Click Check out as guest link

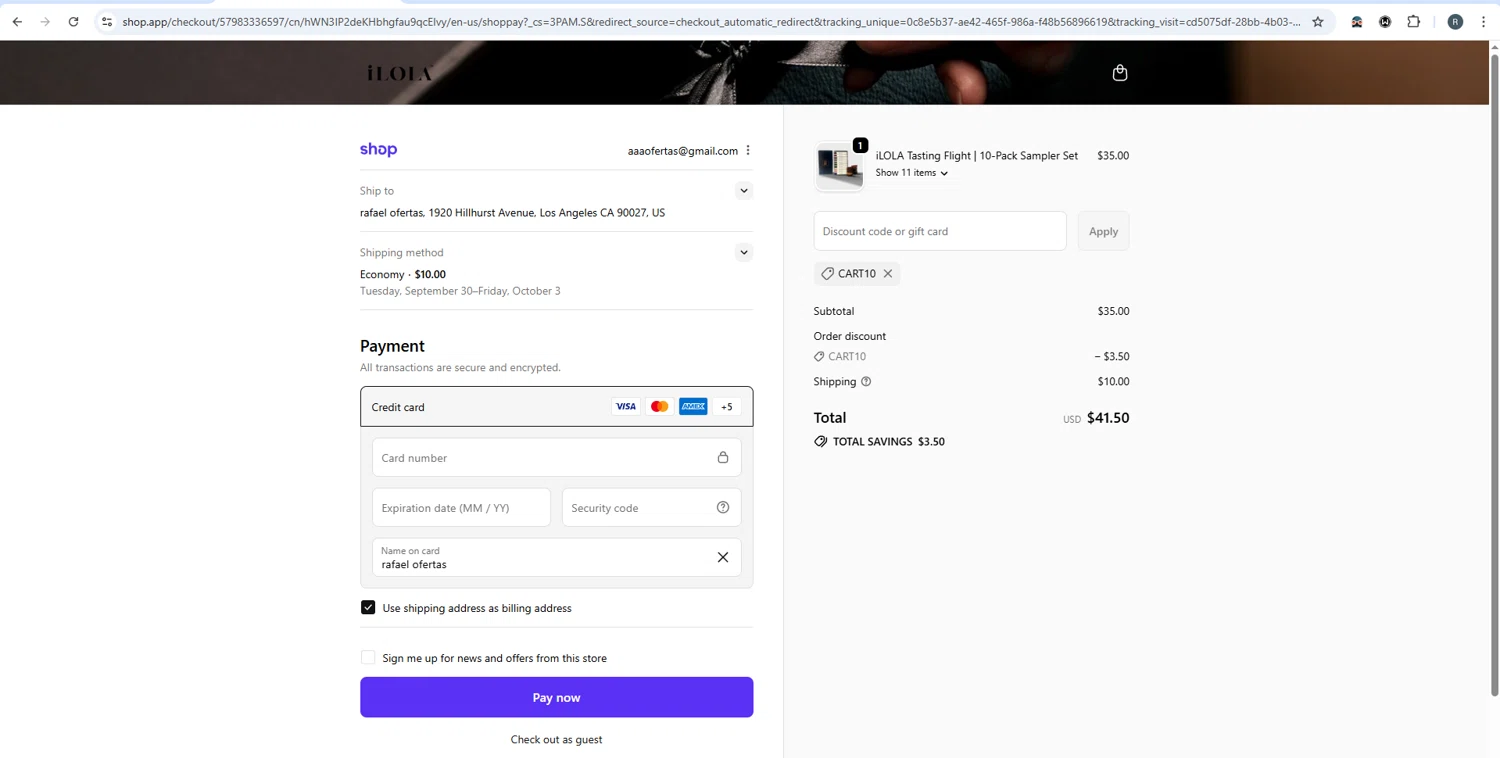[557, 739]
